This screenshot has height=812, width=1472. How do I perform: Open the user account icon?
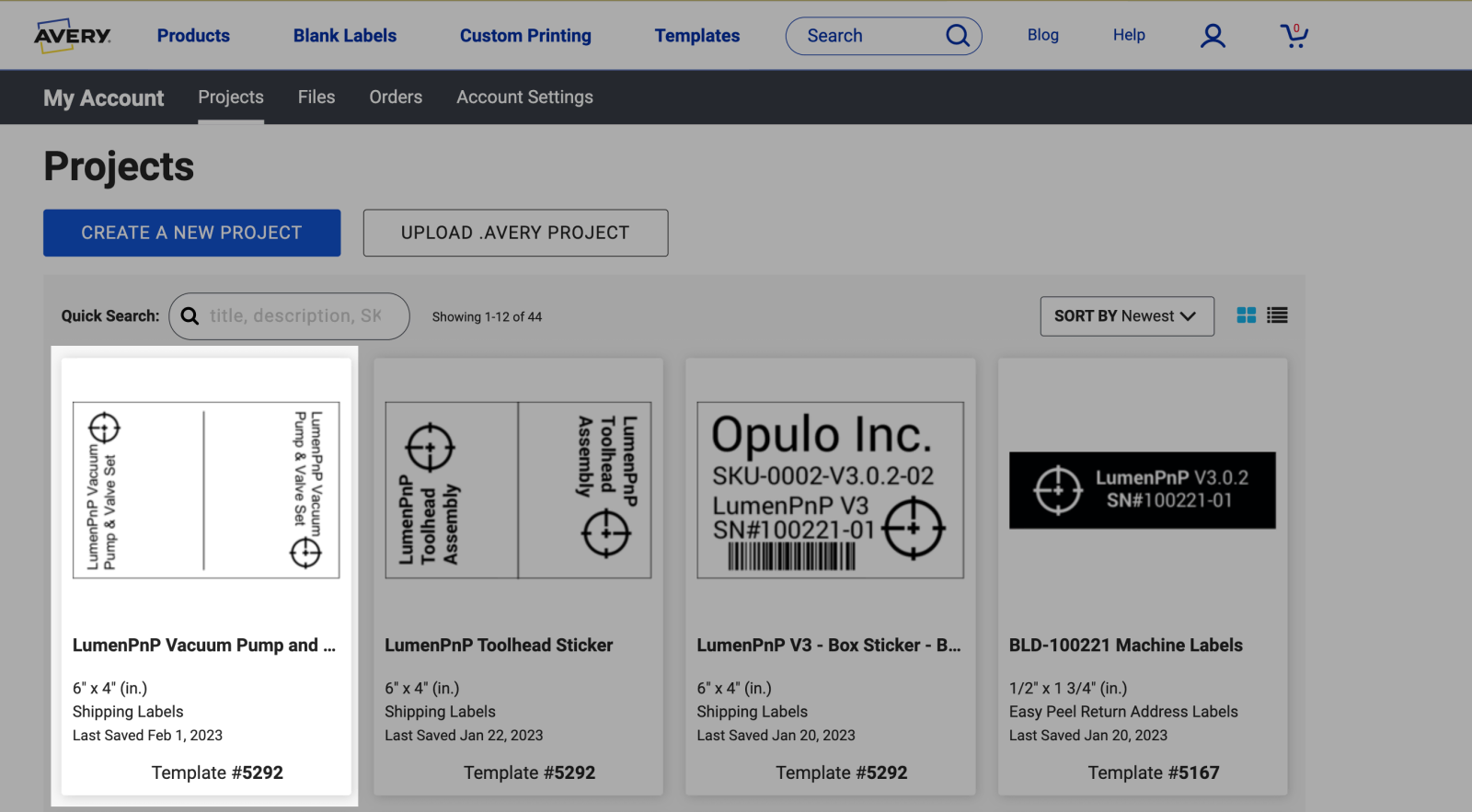click(1213, 36)
